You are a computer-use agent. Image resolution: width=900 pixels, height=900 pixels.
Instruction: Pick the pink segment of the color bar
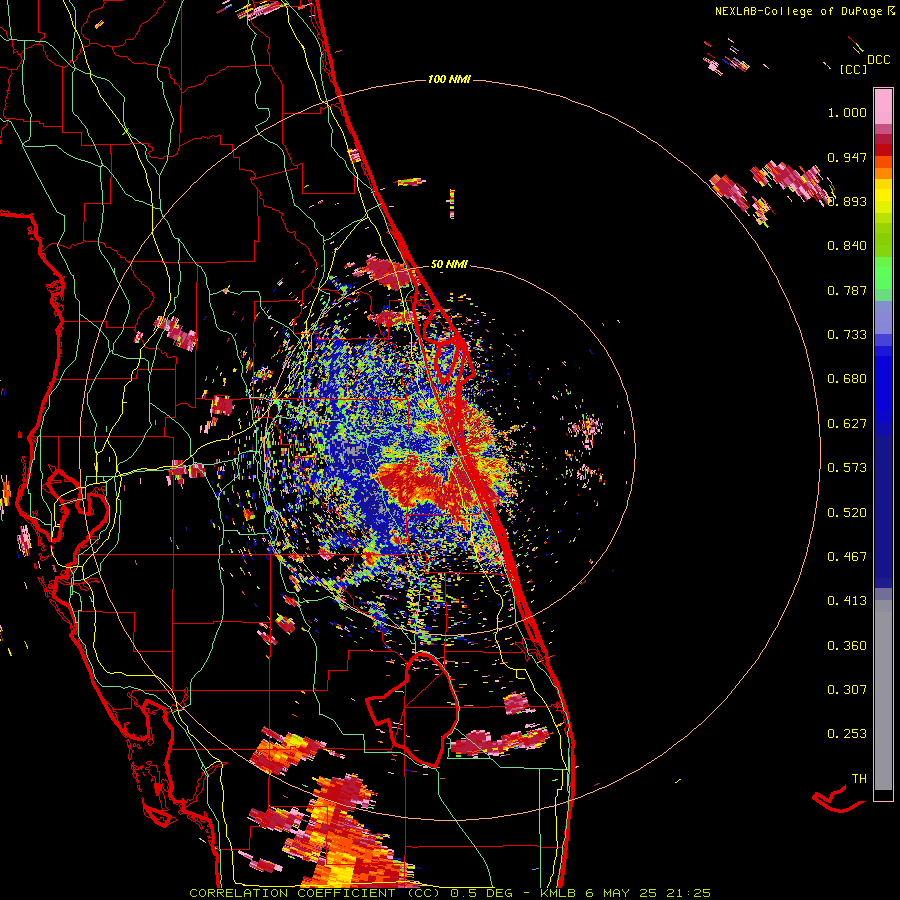[883, 107]
